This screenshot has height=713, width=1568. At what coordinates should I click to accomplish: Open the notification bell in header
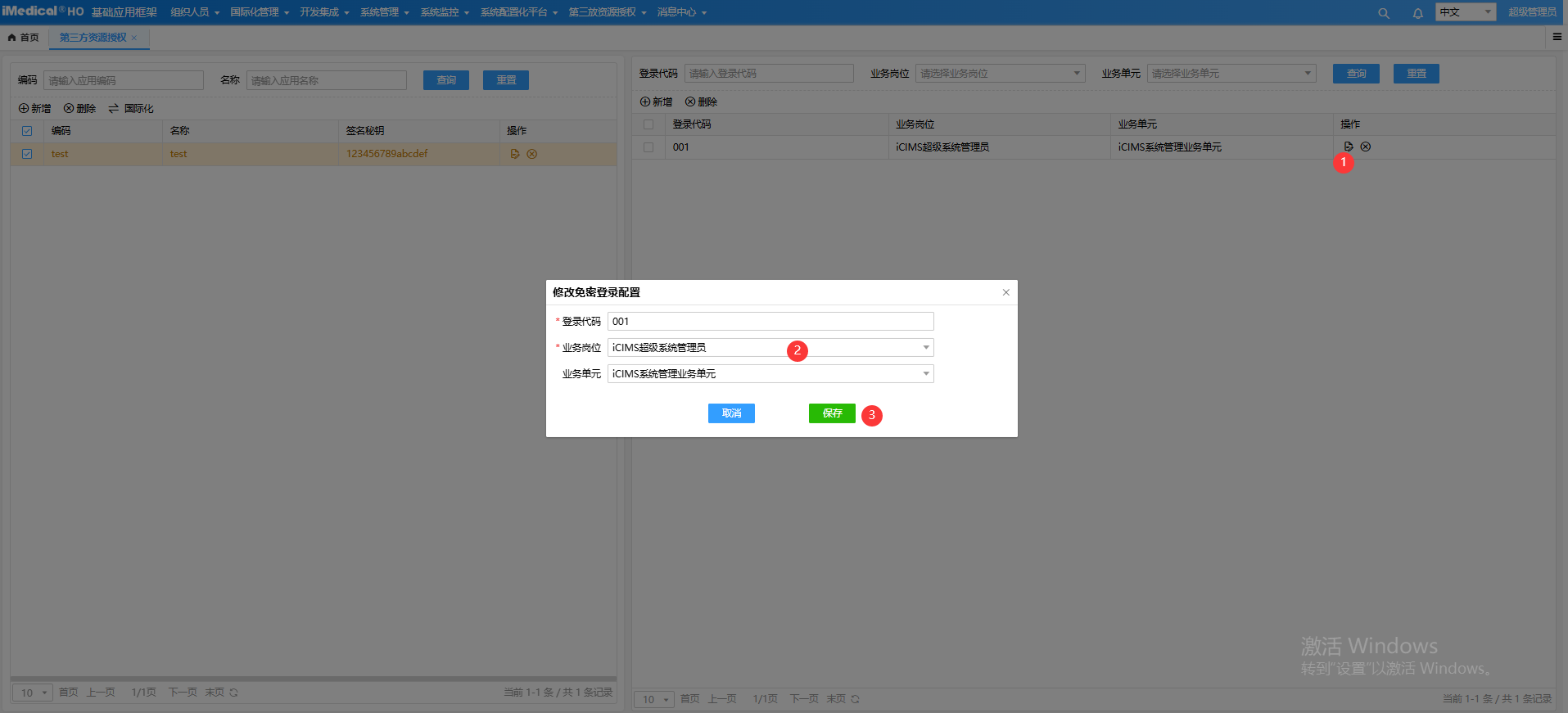click(x=1418, y=13)
